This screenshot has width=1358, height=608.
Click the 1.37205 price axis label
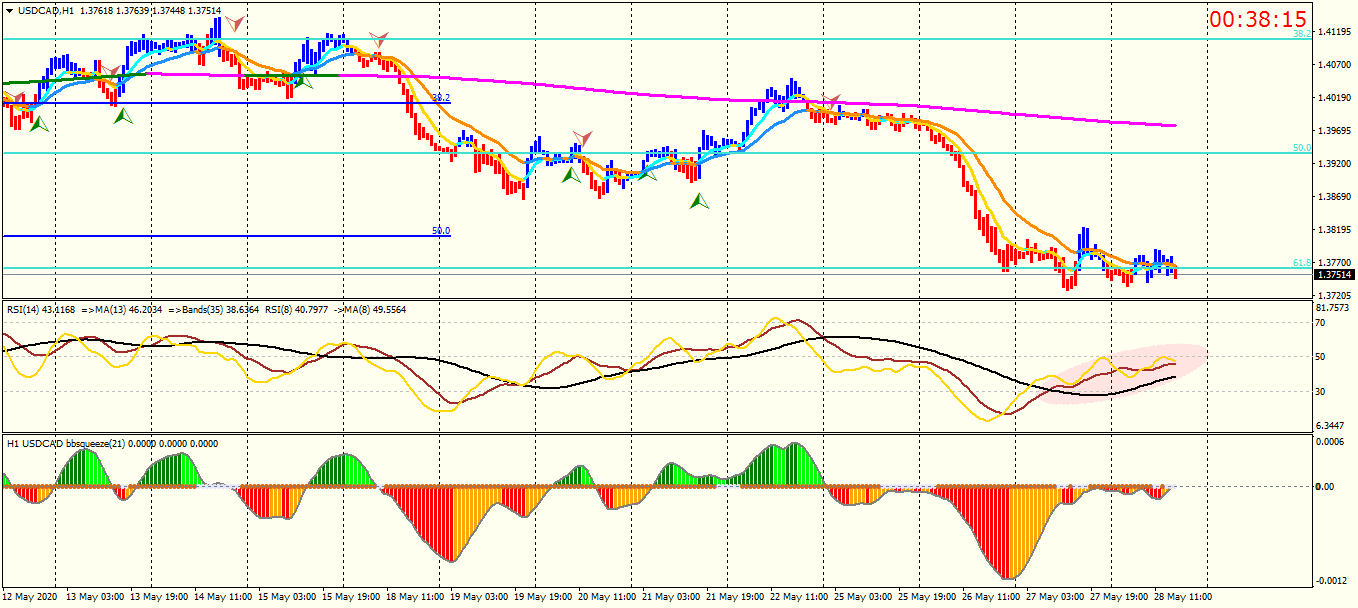pyautogui.click(x=1334, y=296)
